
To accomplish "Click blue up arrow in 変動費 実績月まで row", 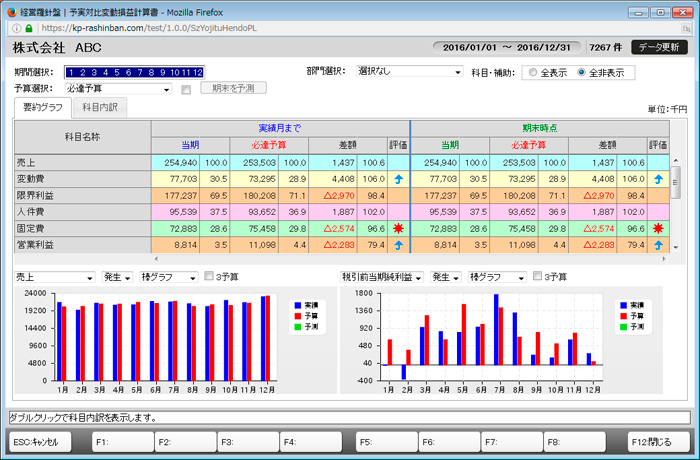I will click(399, 179).
